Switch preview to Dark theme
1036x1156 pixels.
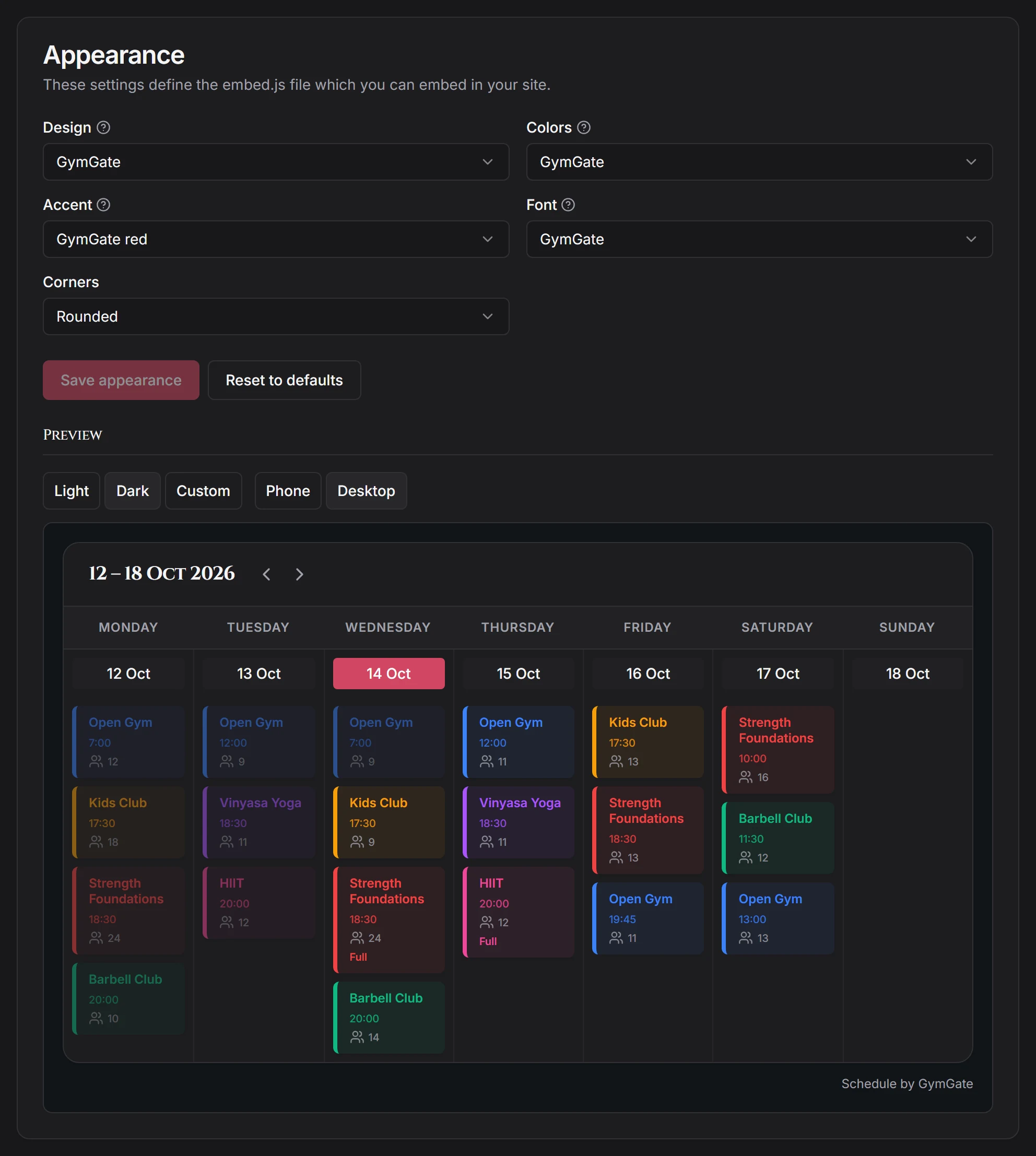pos(133,491)
